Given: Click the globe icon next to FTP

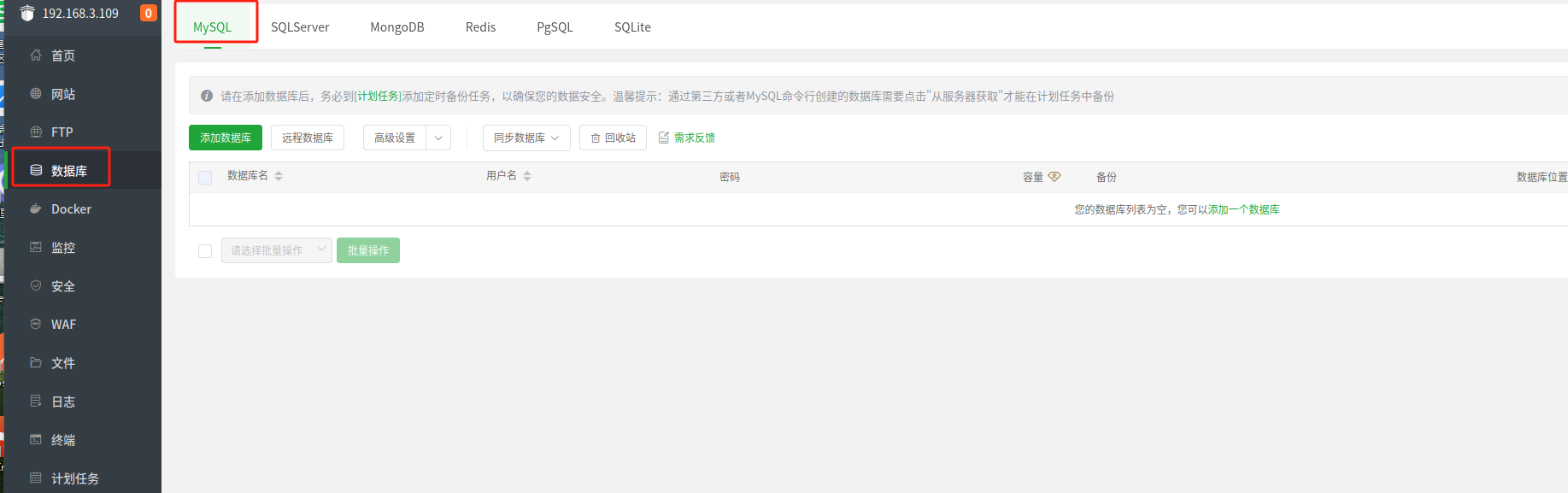Looking at the screenshot, I should (x=36, y=132).
